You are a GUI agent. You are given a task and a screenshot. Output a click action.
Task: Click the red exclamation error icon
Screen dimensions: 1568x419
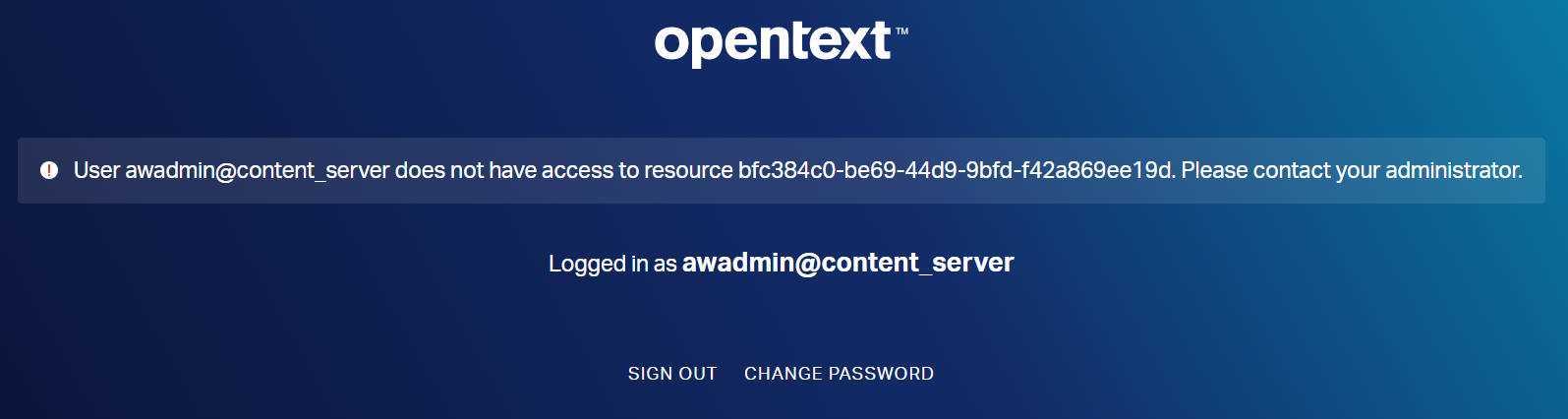[x=49, y=170]
